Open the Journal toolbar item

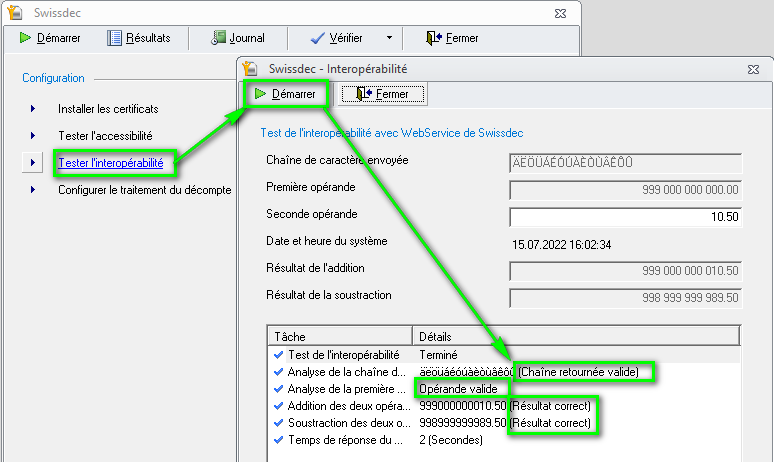[238, 38]
